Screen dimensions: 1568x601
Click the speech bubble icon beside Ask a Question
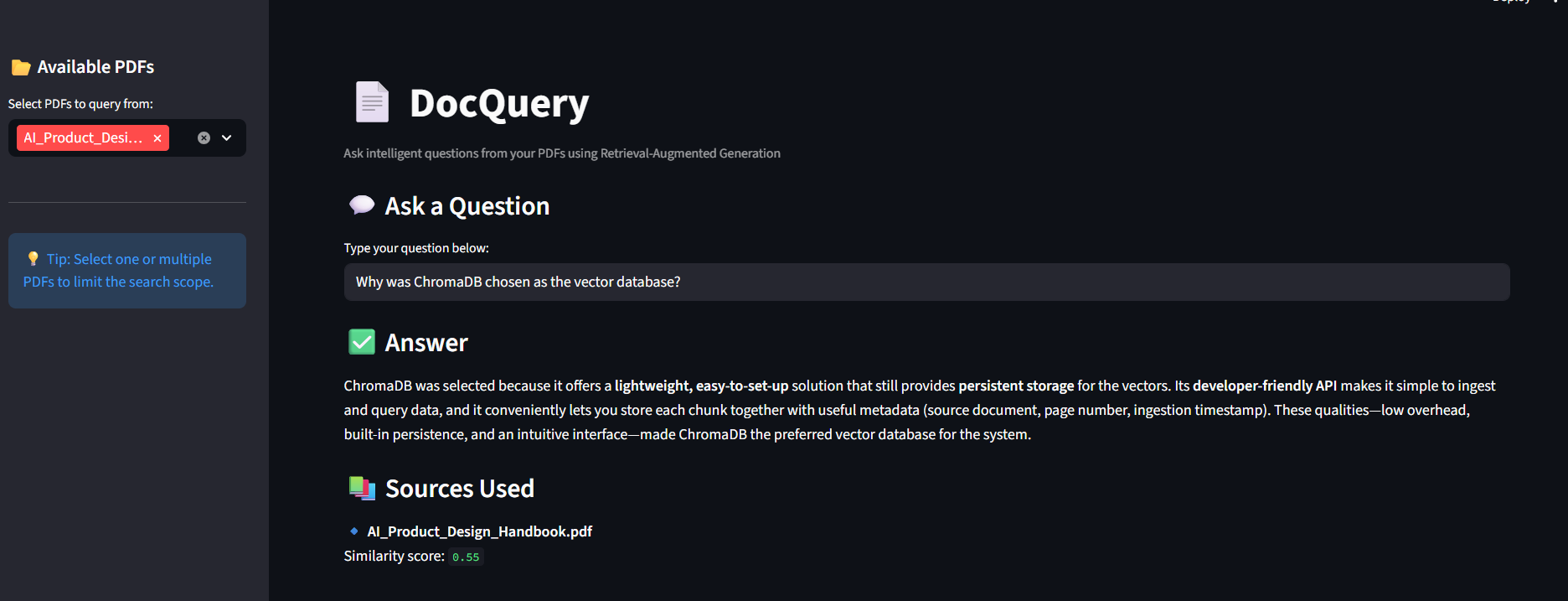pyautogui.click(x=361, y=205)
